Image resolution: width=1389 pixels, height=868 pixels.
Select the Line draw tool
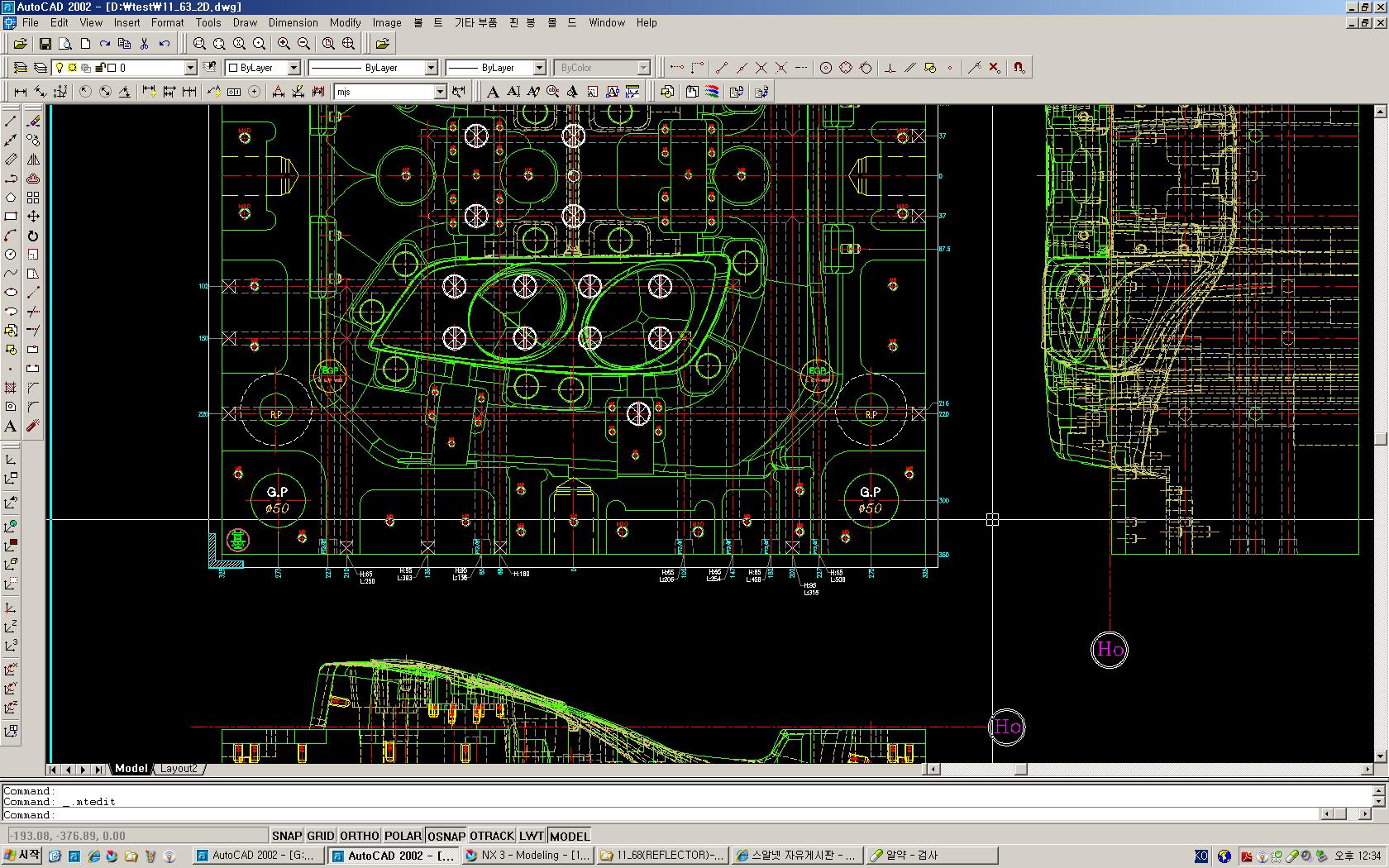tap(11, 121)
